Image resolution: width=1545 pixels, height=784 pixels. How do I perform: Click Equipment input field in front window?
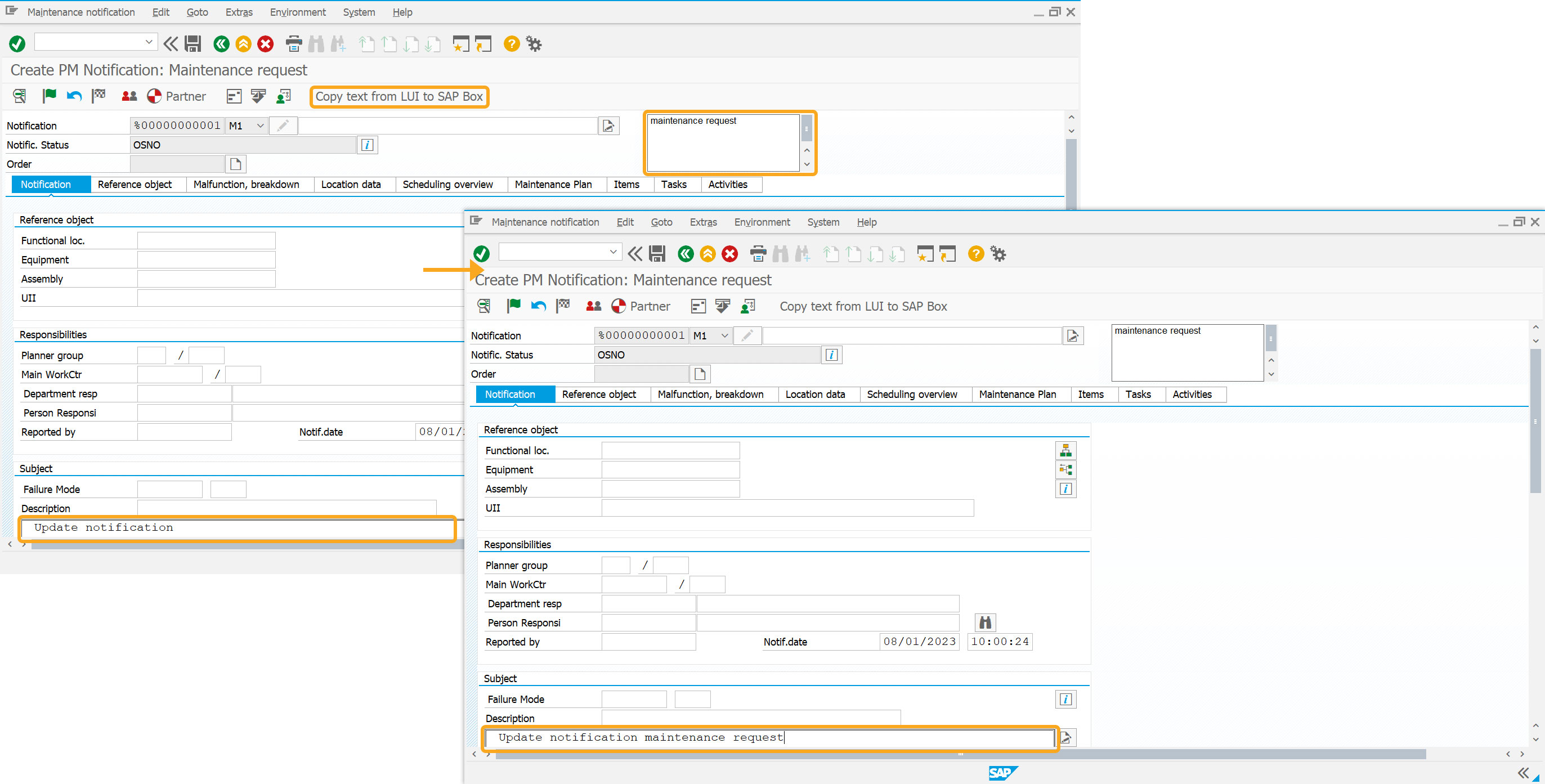[670, 469]
